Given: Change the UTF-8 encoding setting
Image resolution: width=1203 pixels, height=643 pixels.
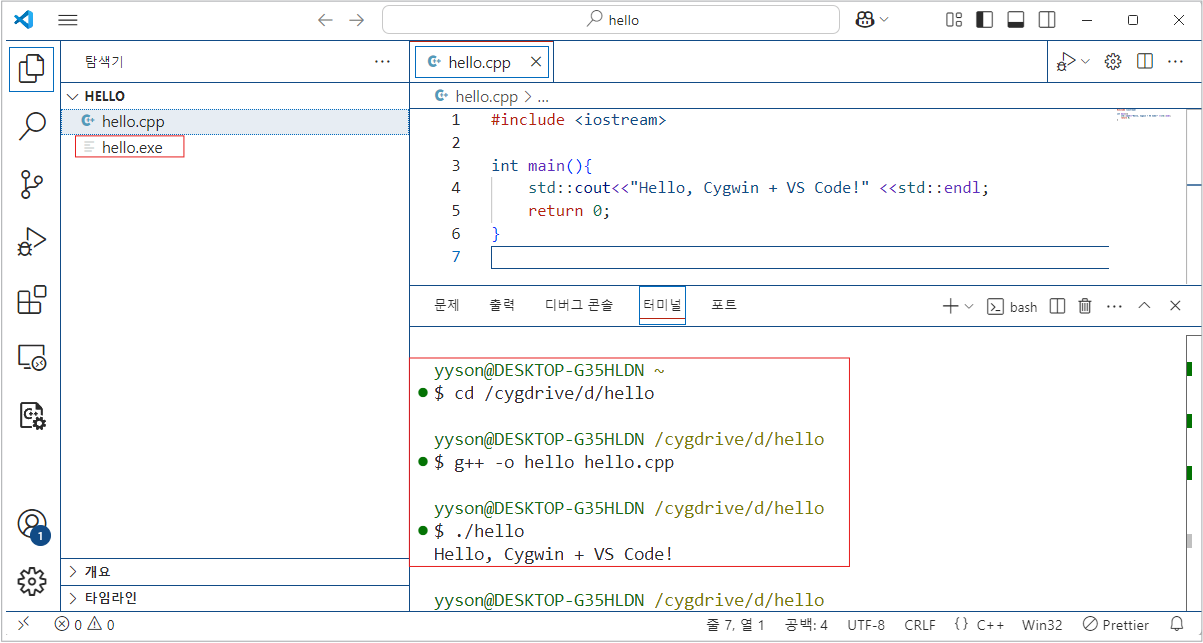Looking at the screenshot, I should (x=866, y=624).
